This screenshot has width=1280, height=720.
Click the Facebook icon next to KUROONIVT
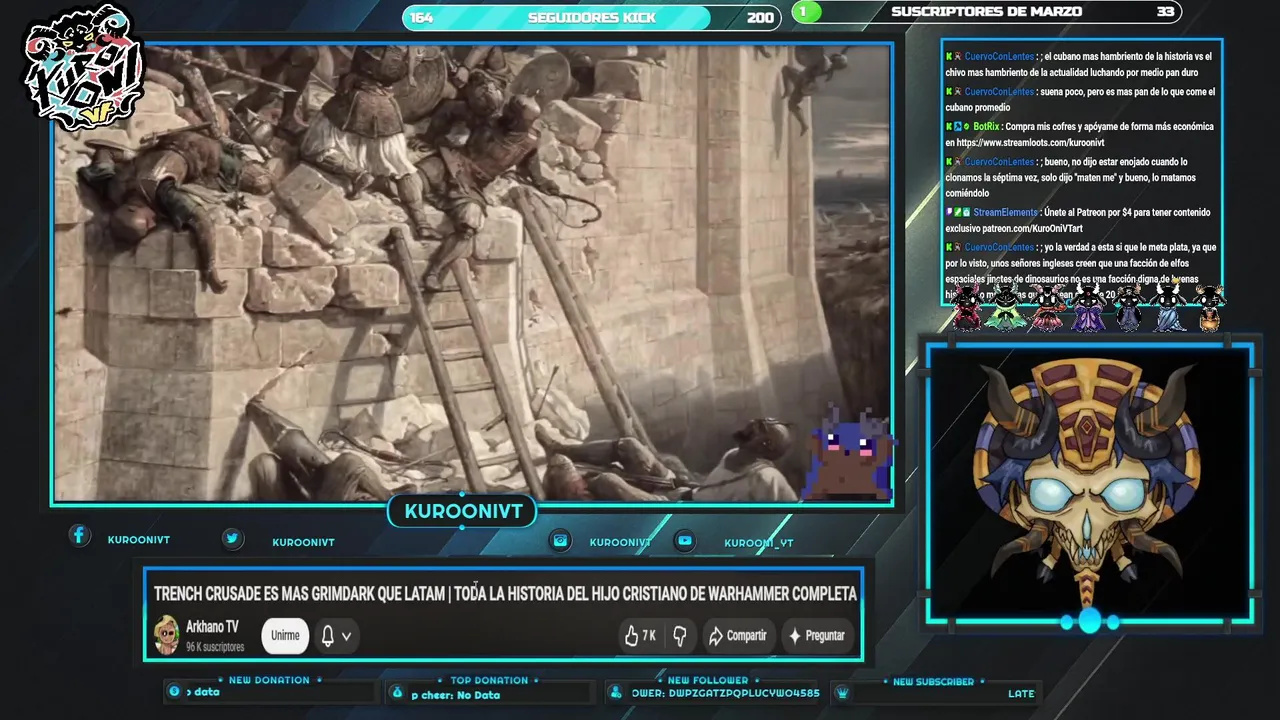(x=79, y=536)
